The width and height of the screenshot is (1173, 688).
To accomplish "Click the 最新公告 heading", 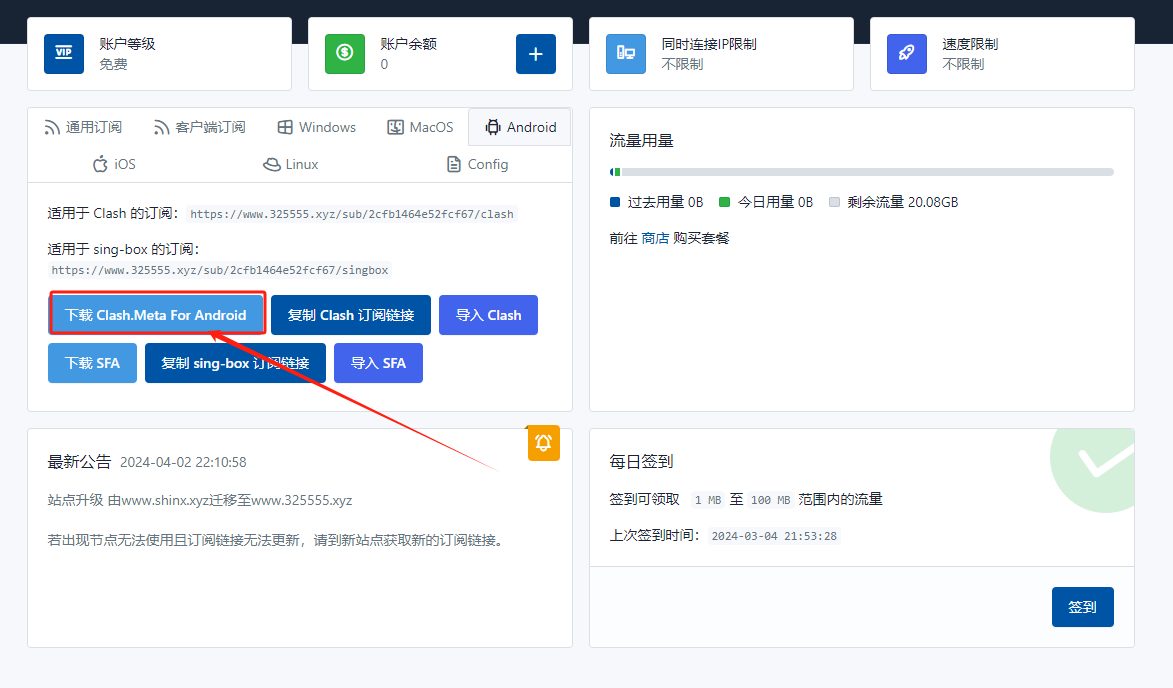I will point(79,461).
